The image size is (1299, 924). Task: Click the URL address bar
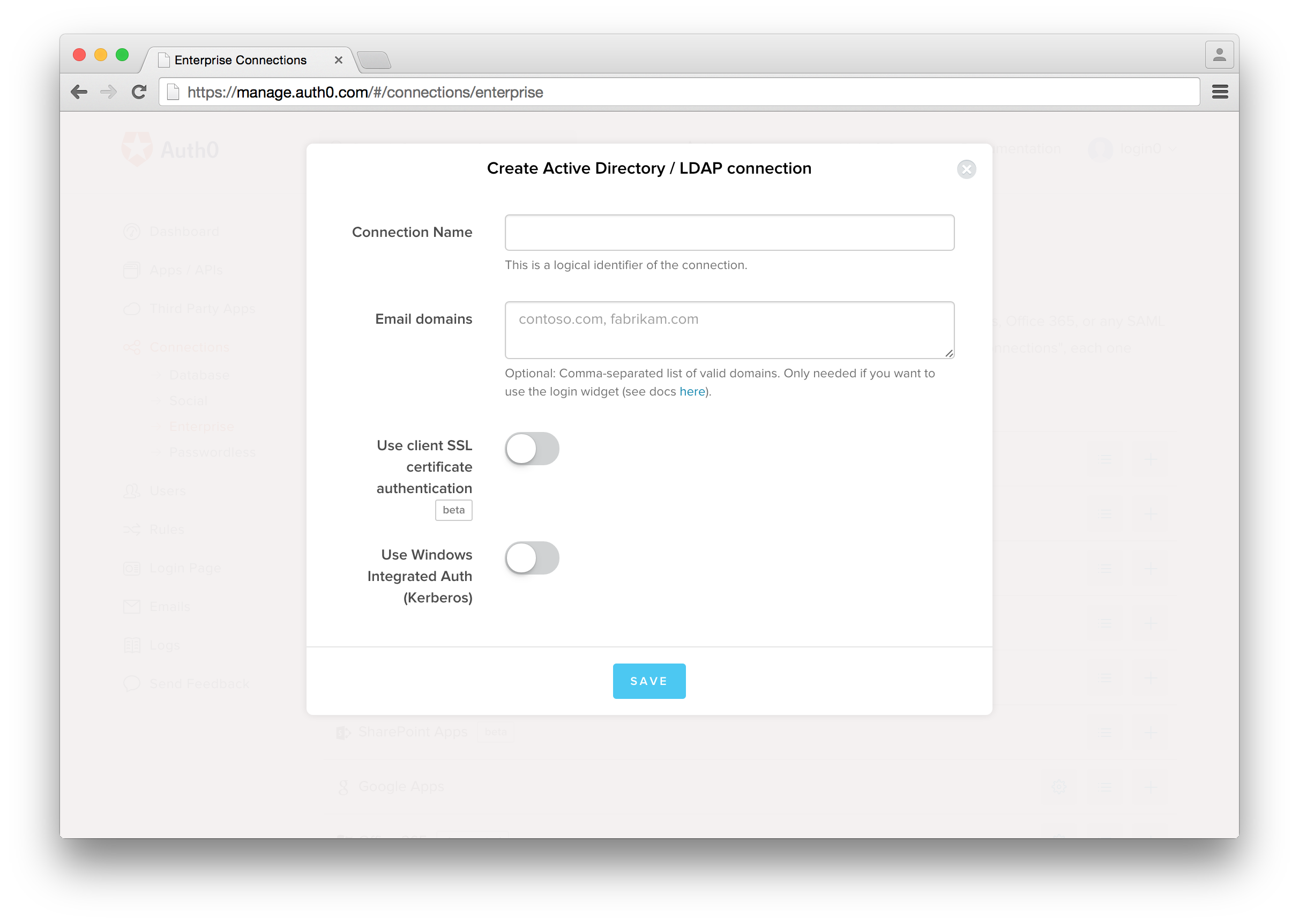pos(683,92)
